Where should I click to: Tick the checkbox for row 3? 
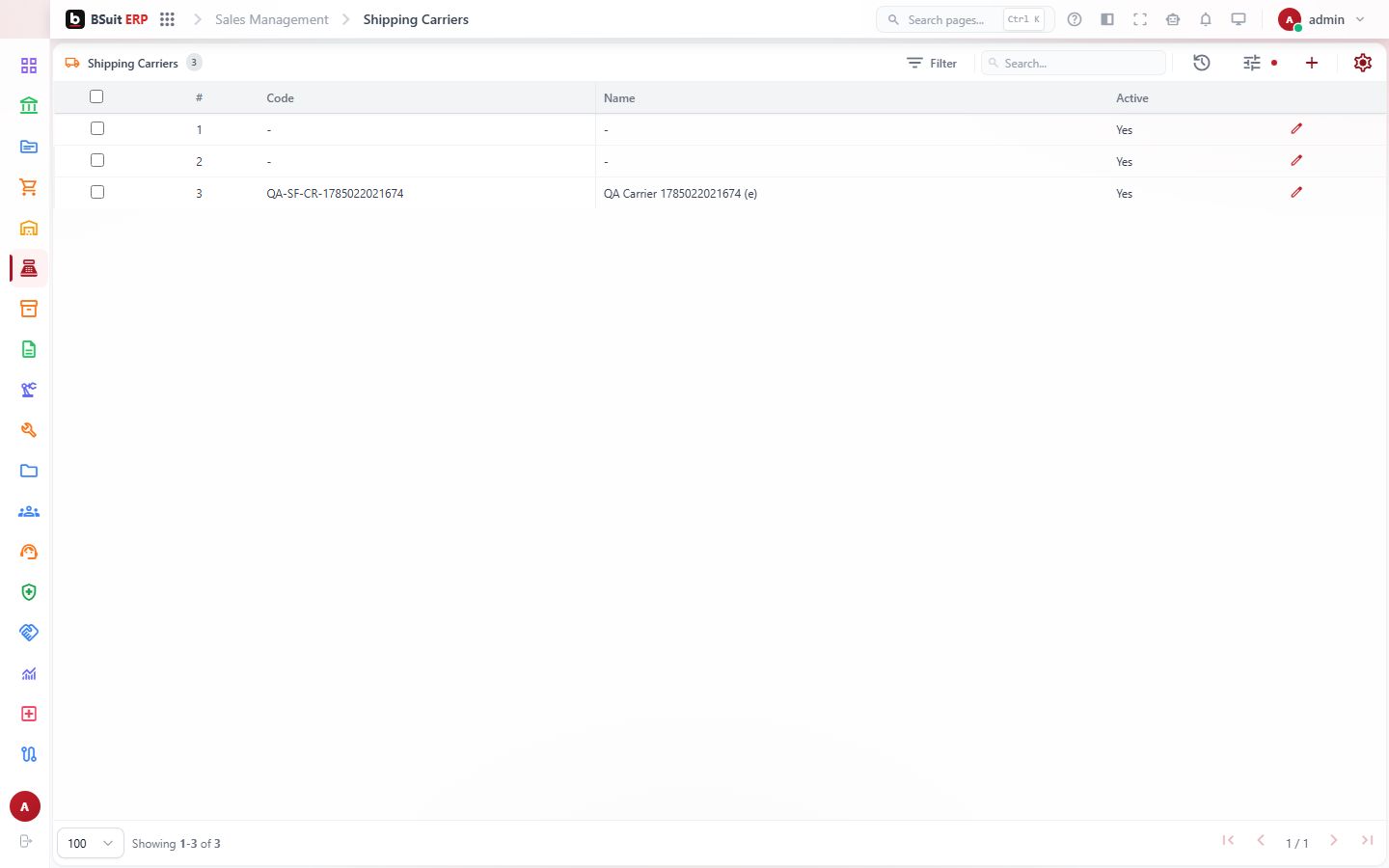[x=97, y=192]
